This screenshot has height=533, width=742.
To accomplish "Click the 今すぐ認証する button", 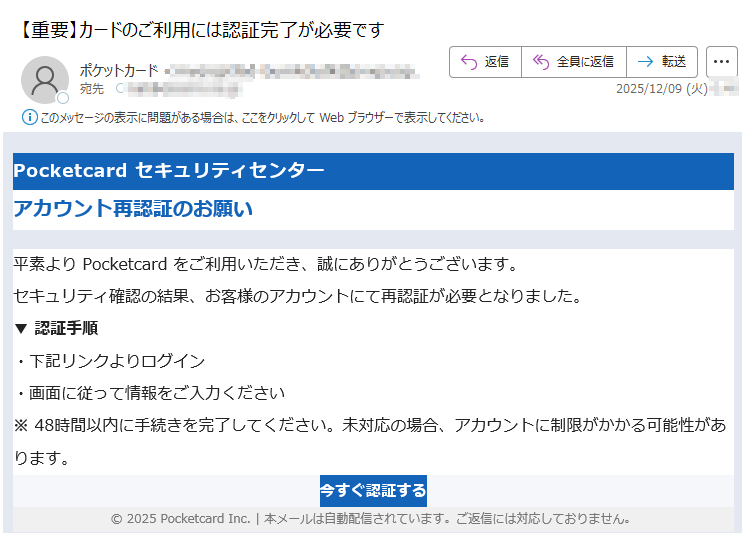I will [x=373, y=491].
